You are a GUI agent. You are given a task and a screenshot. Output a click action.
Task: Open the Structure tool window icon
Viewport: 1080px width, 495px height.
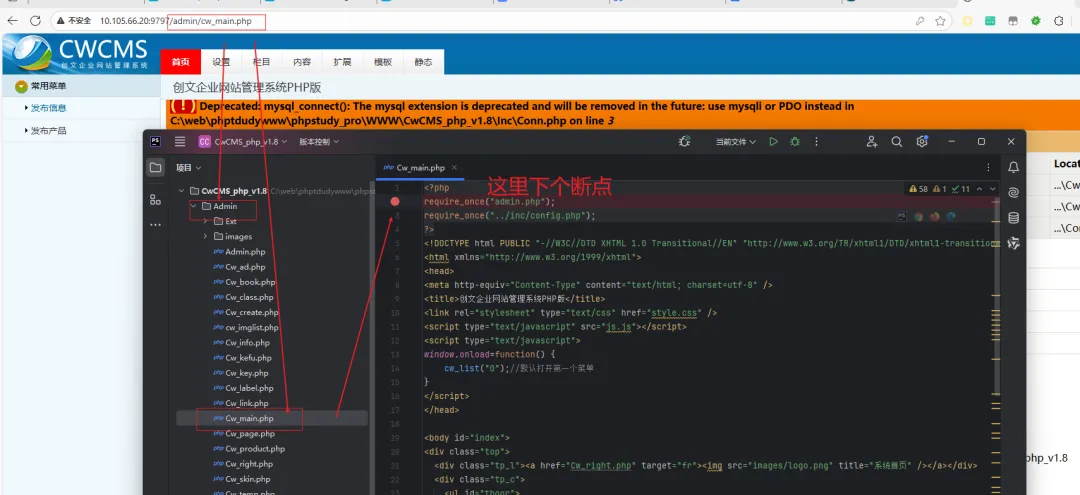tap(156, 200)
